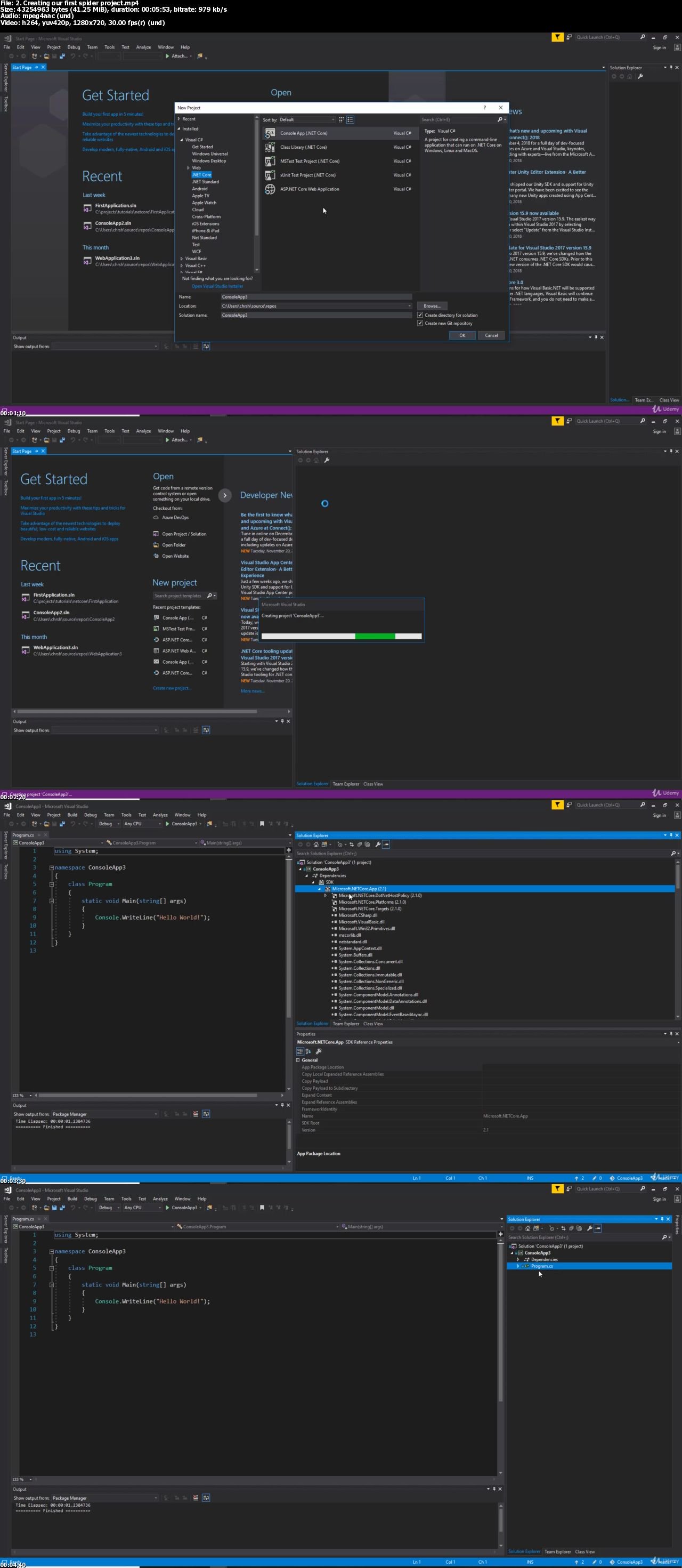Toggle Create directory for solution checkbox

click(x=420, y=315)
